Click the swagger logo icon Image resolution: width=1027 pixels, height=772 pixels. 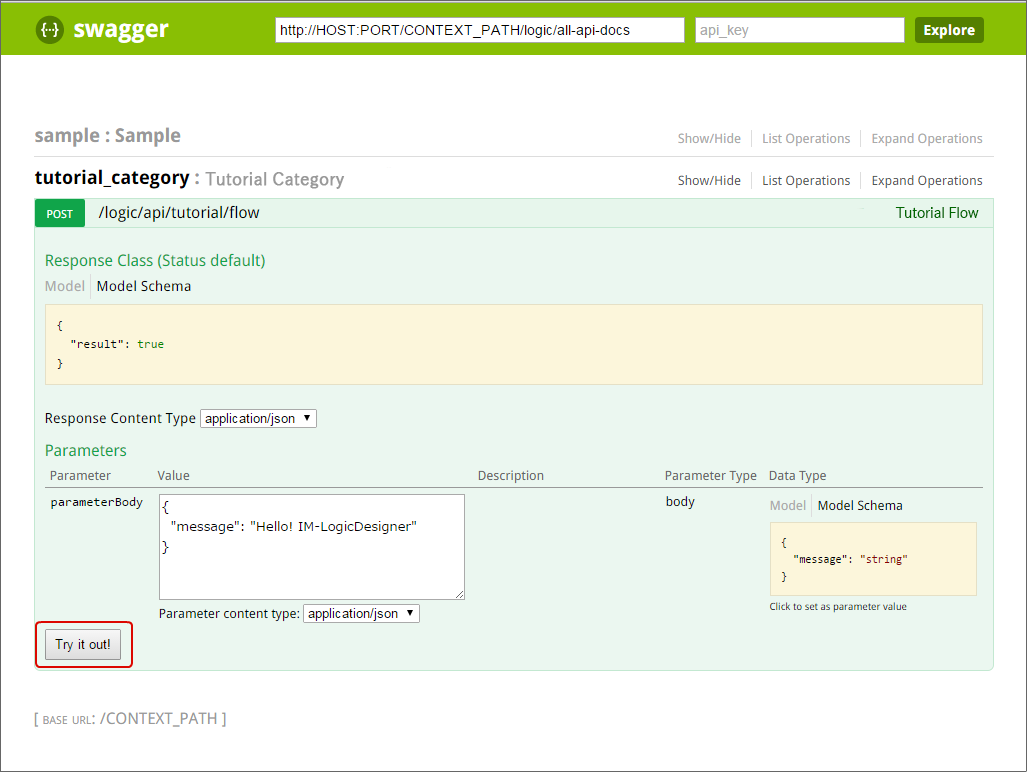coord(50,29)
